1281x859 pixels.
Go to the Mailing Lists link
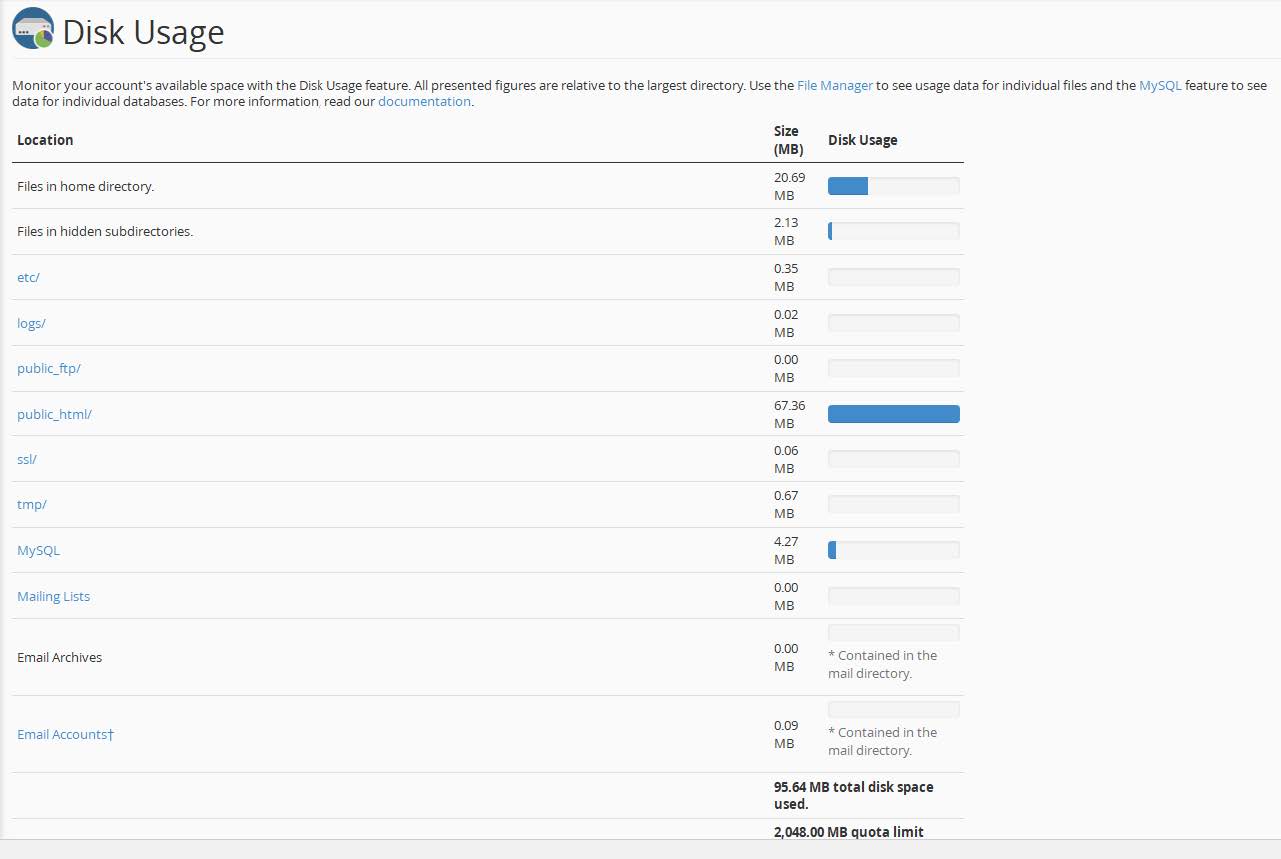[x=53, y=596]
